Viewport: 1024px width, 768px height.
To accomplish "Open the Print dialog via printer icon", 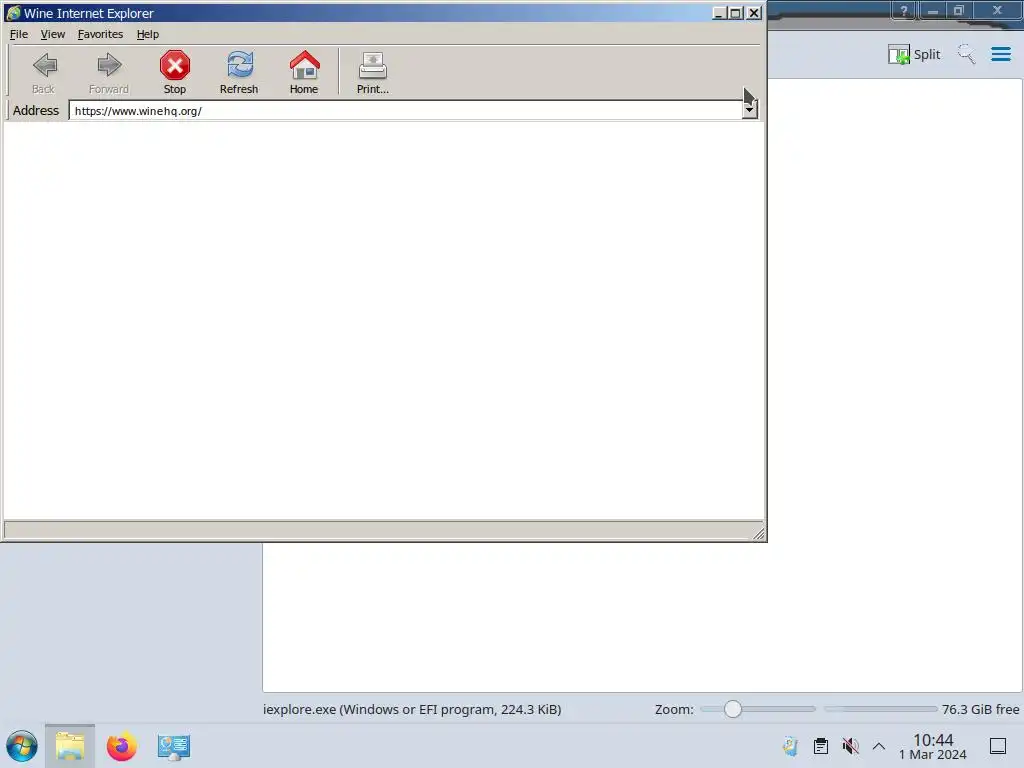I will (x=373, y=65).
